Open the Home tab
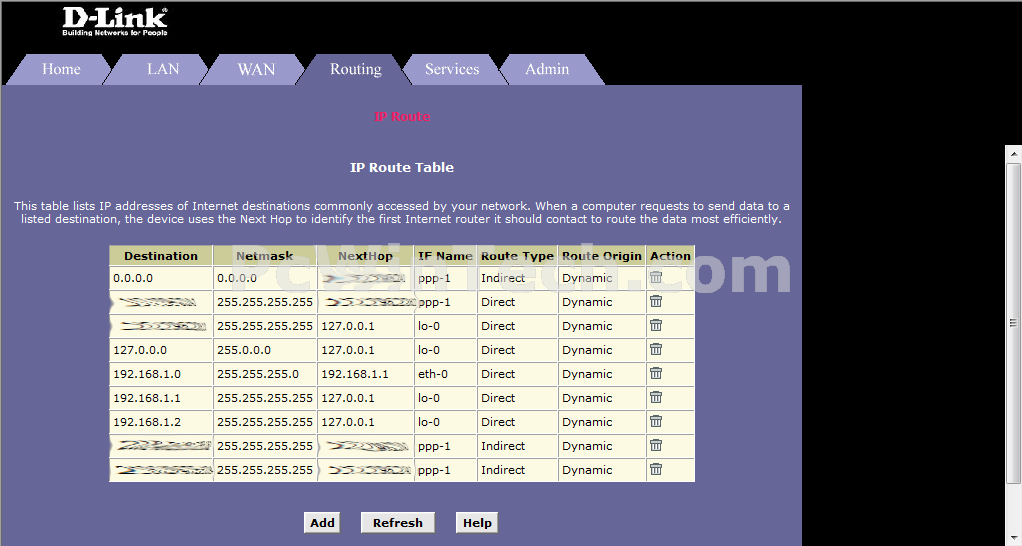This screenshot has width=1022, height=546. pos(61,69)
